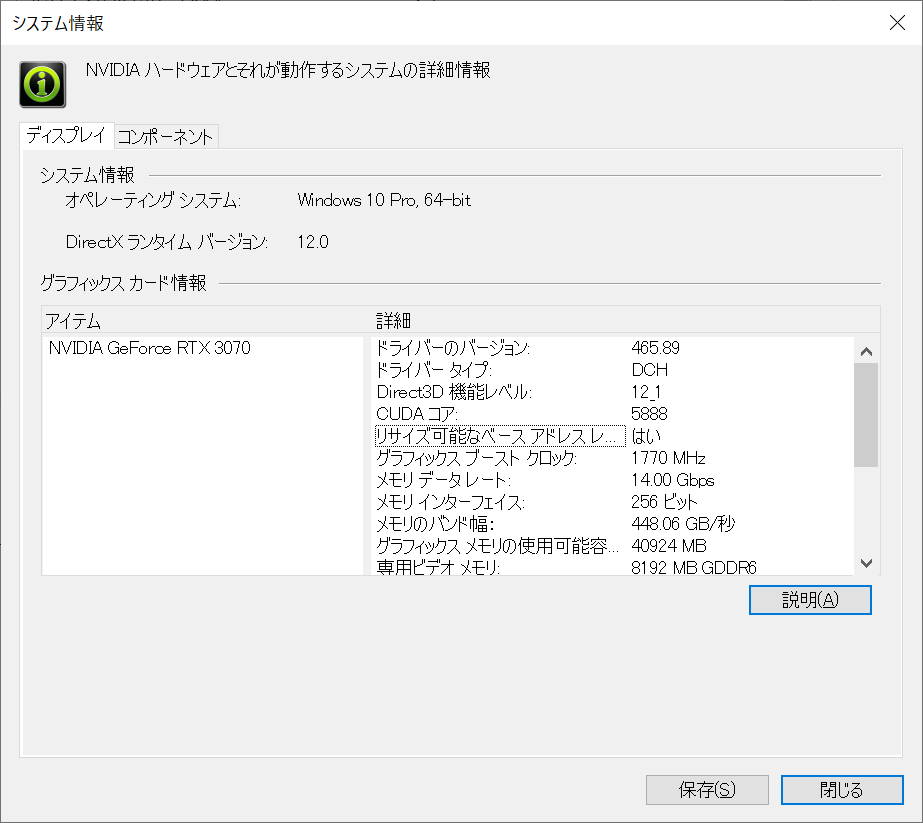This screenshot has height=823, width=923.
Task: Select the ディスプレイ tab
Action: pyautogui.click(x=66, y=135)
